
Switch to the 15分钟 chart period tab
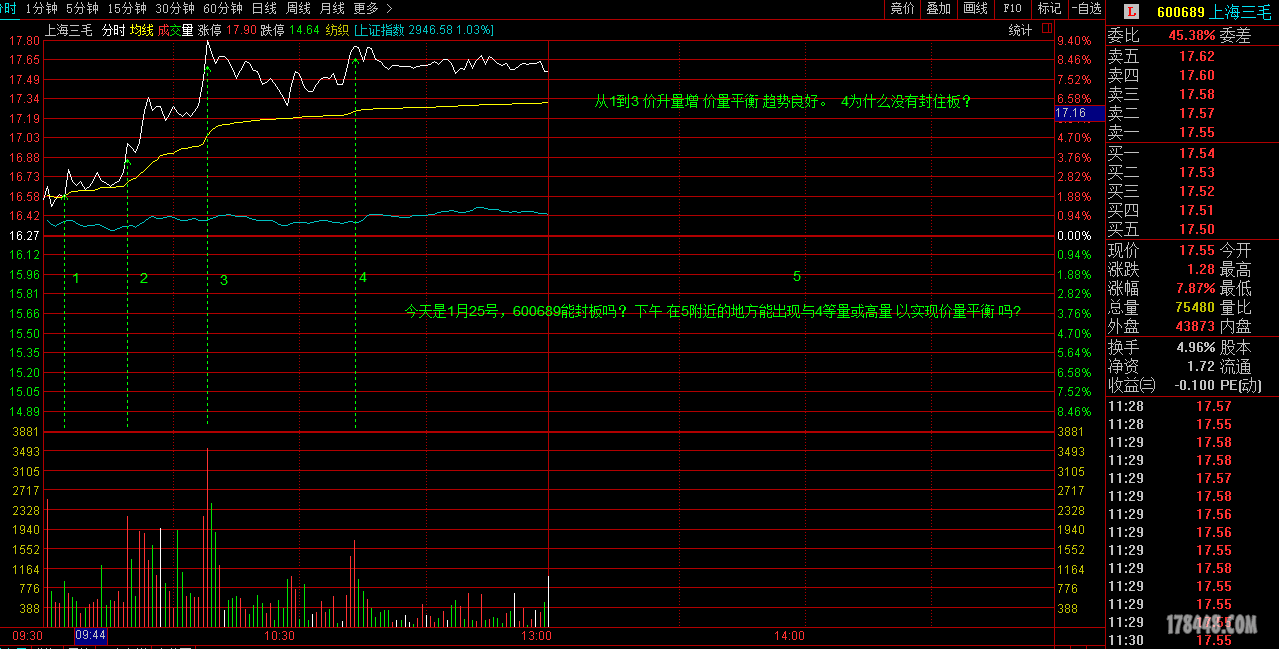127,8
